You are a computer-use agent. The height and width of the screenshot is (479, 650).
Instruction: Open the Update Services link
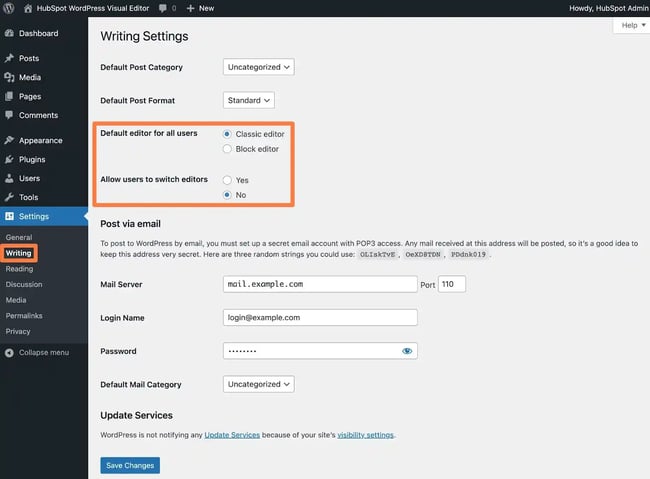click(x=232, y=435)
